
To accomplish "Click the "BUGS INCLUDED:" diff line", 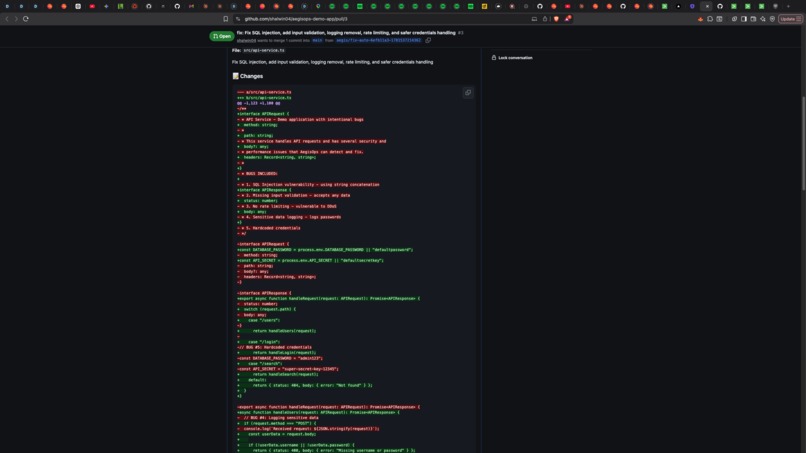I will 258,174.
